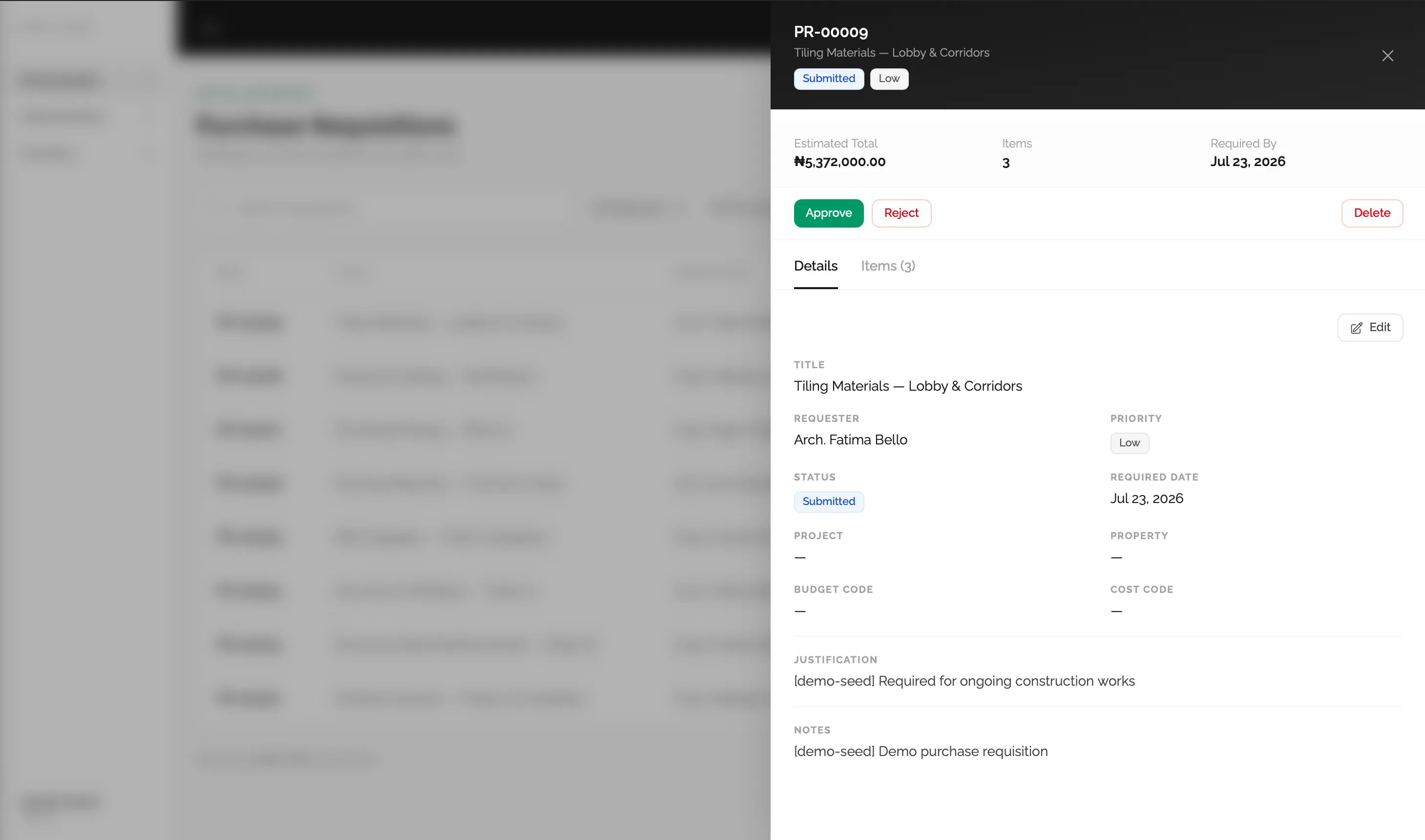Click the Edit button with pencil icon
This screenshot has width=1425, height=840.
(x=1370, y=327)
